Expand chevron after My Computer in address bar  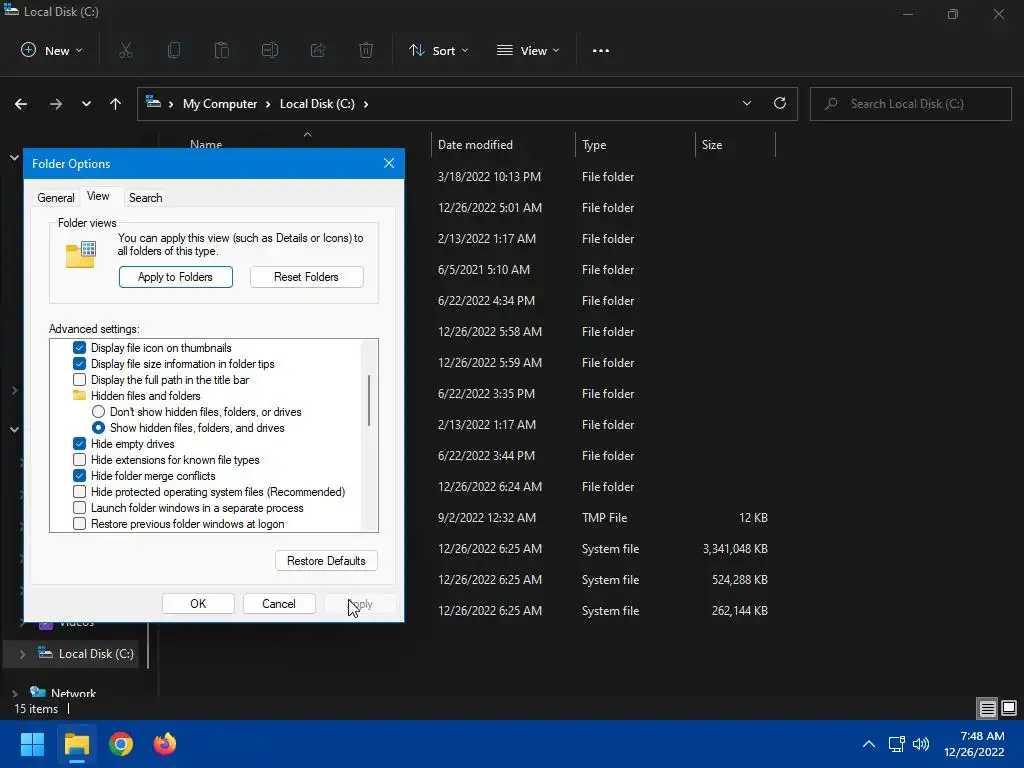[x=268, y=104]
